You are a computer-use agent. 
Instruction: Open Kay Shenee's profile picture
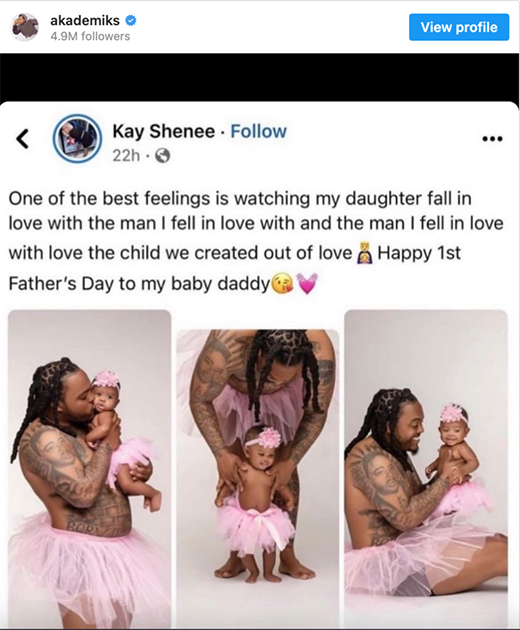click(77, 139)
